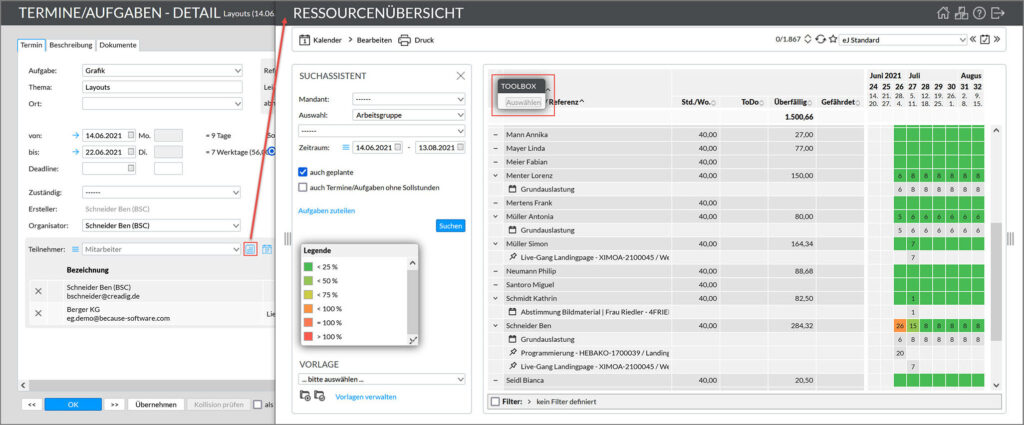
Task: Click the favorite star icon near eJ Standard
Action: click(833, 40)
